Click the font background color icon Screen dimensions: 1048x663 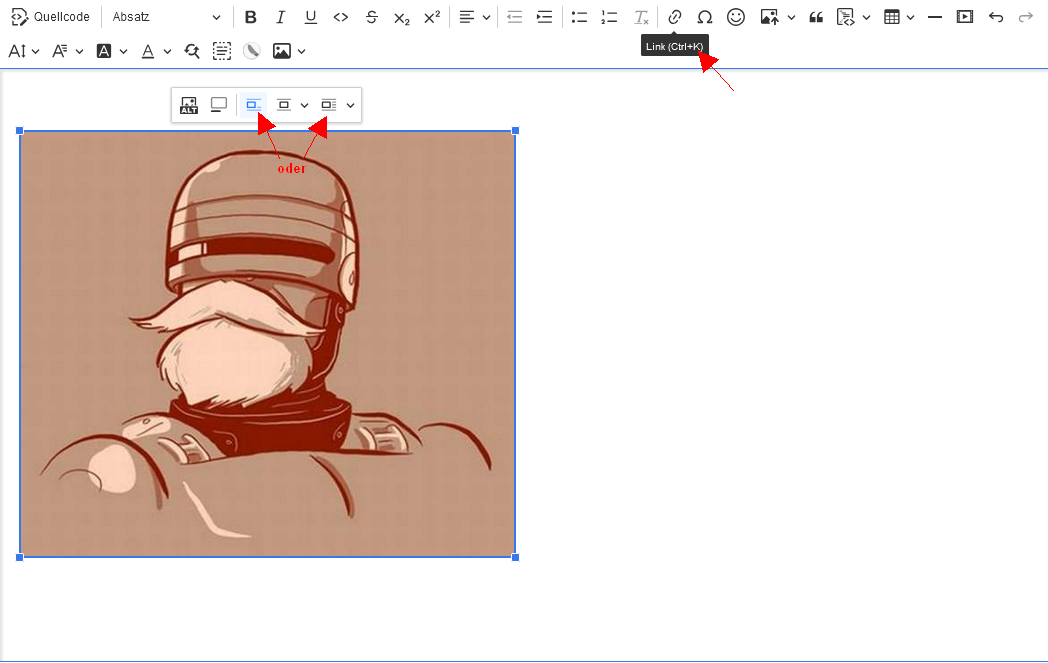(104, 51)
